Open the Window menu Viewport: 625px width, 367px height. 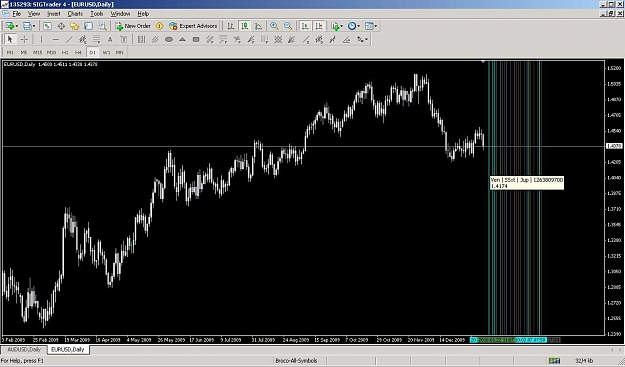tap(120, 14)
